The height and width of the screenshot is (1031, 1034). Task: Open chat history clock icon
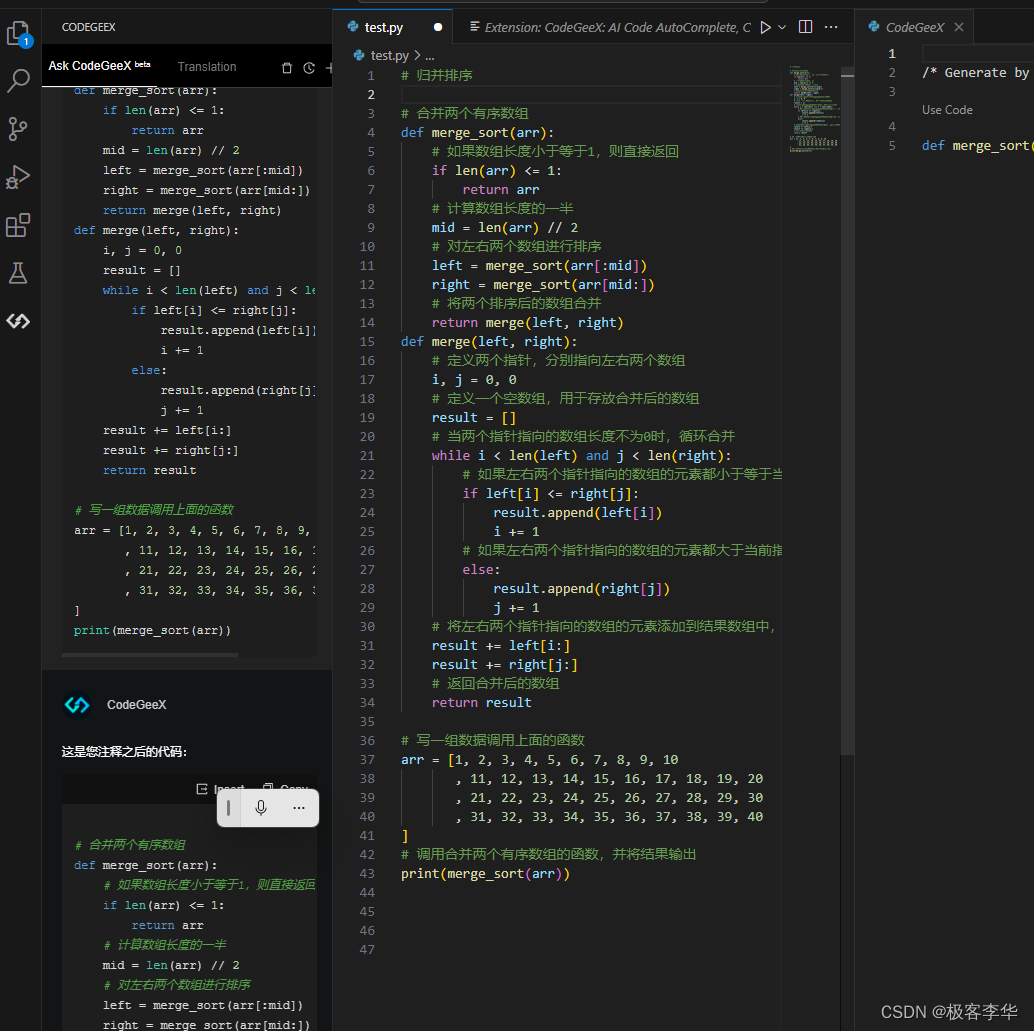click(309, 68)
